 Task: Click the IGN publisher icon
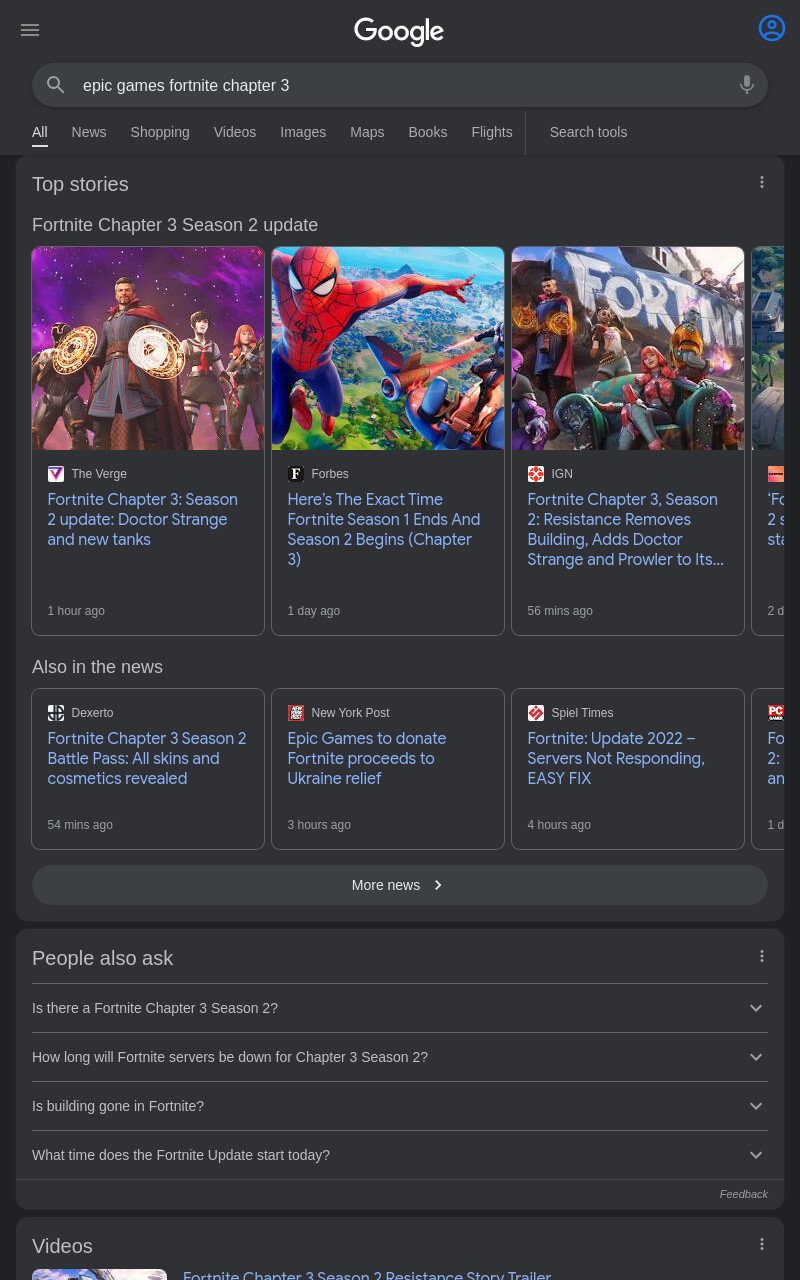pos(536,474)
